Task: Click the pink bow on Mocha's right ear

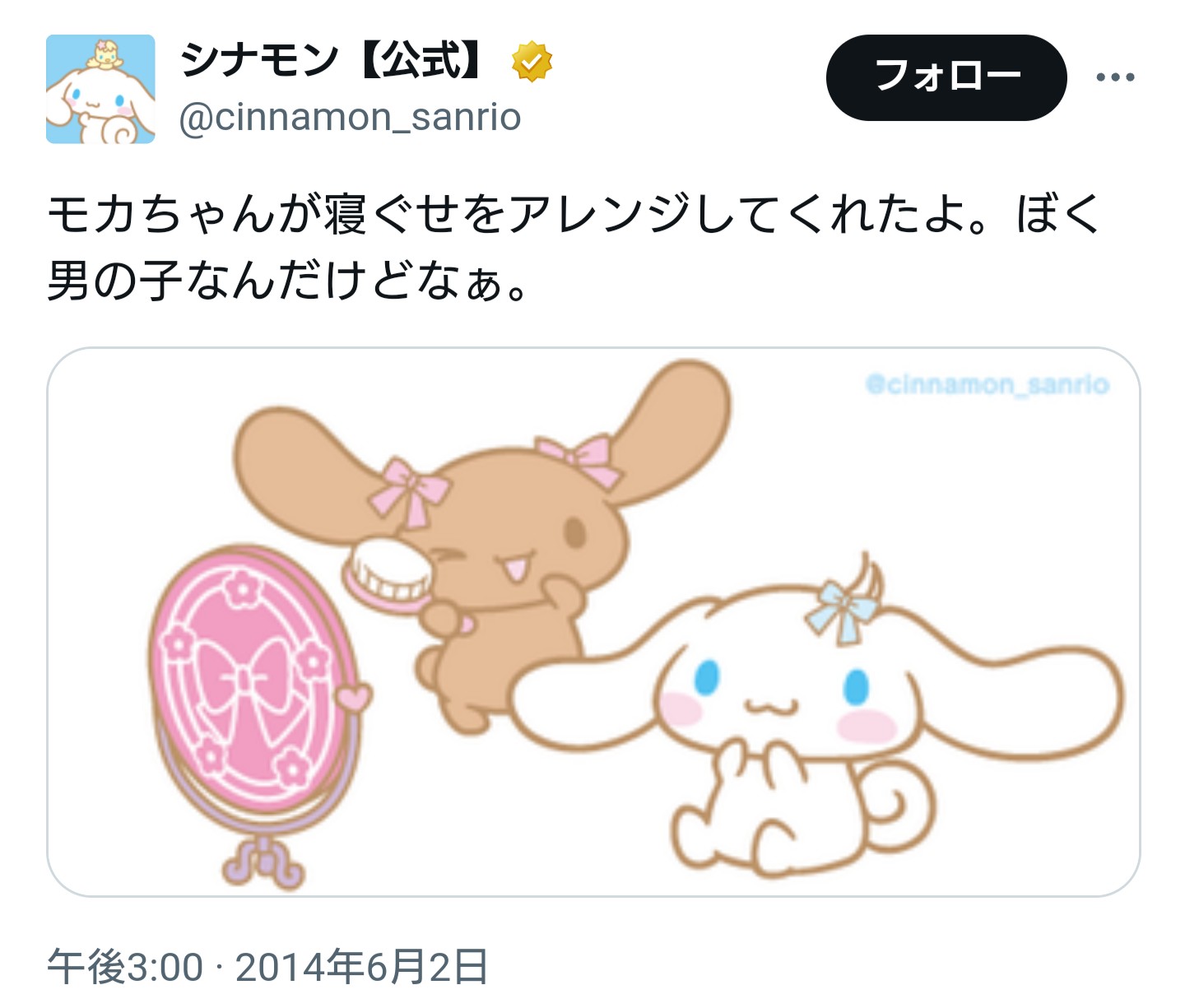Action: (x=581, y=461)
